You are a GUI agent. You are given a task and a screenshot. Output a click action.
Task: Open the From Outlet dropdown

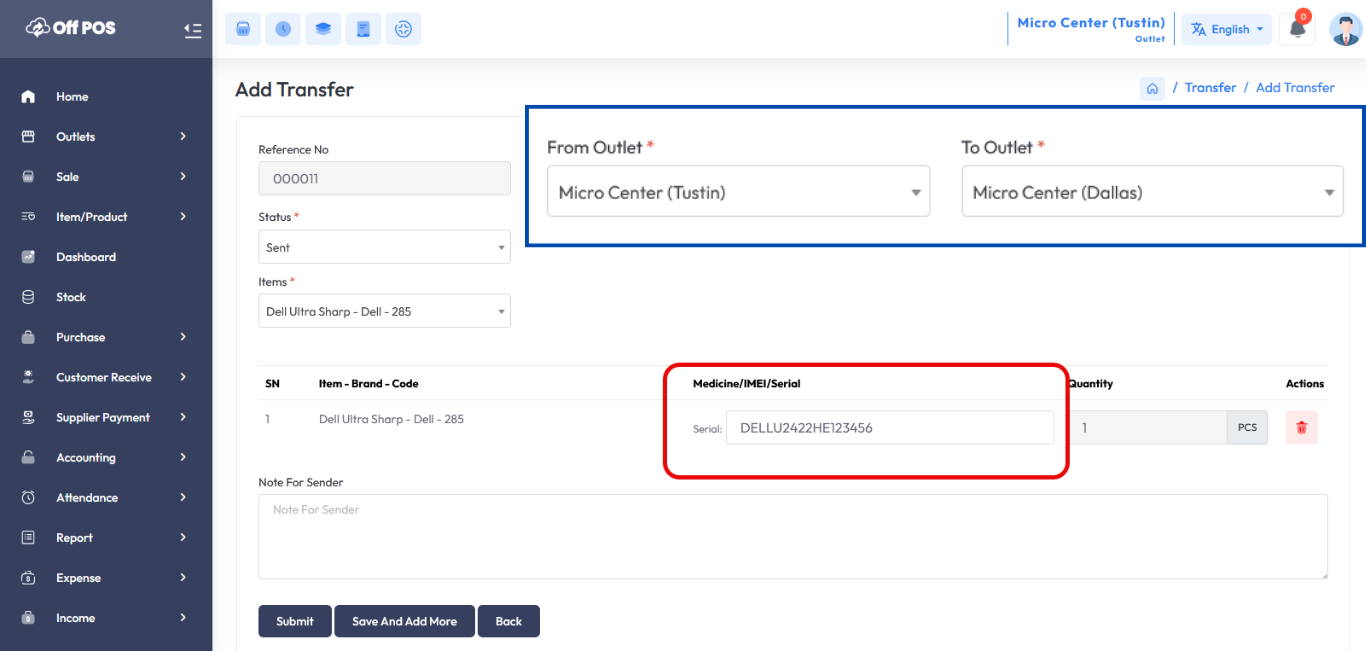click(738, 192)
